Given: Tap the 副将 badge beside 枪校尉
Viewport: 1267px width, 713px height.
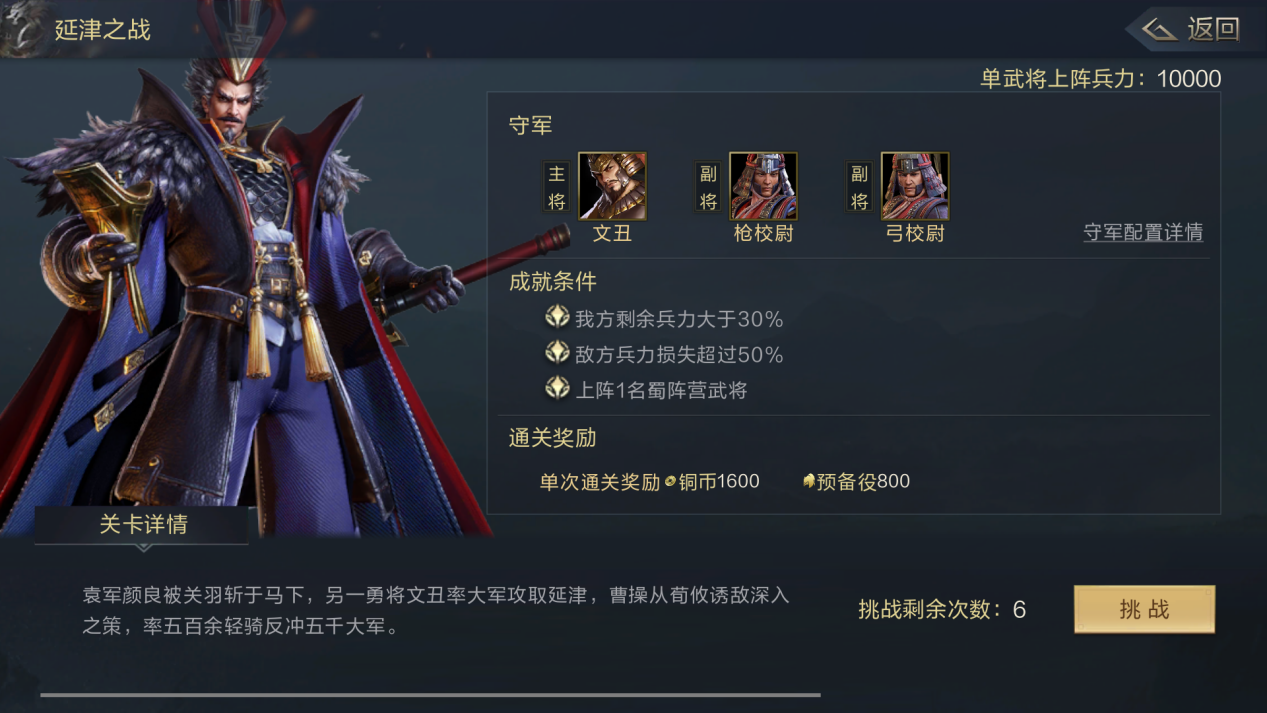Looking at the screenshot, I should click(708, 187).
